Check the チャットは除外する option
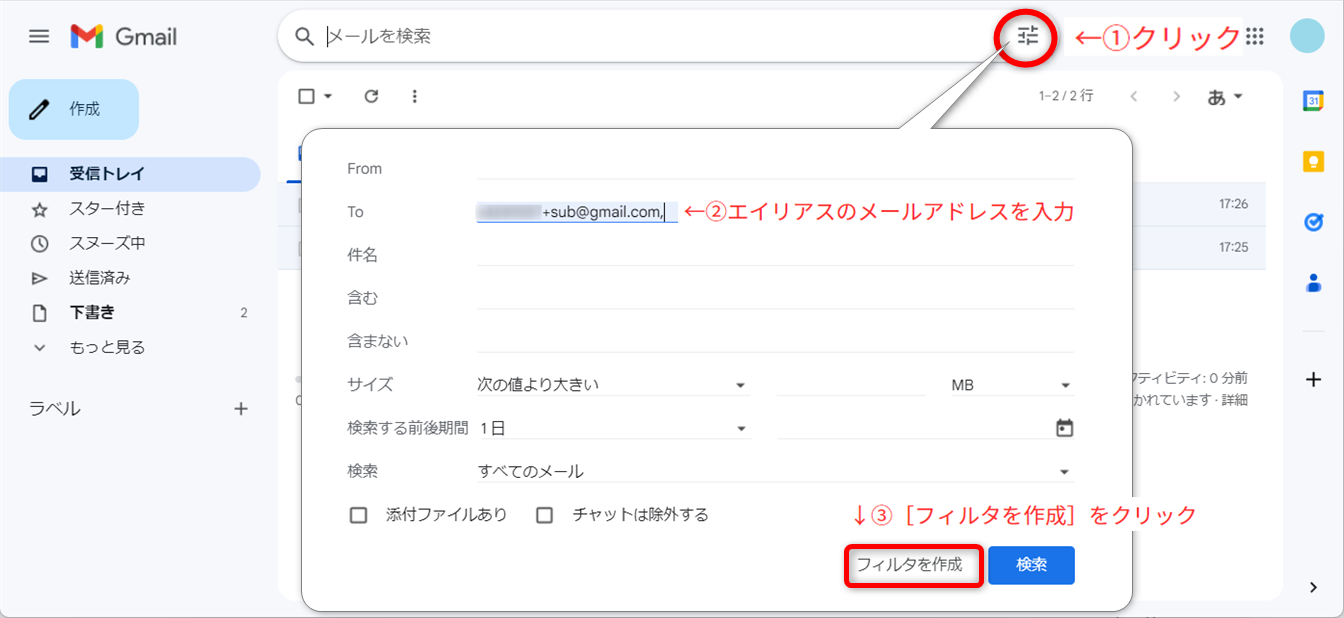The height and width of the screenshot is (618, 1344). click(545, 515)
